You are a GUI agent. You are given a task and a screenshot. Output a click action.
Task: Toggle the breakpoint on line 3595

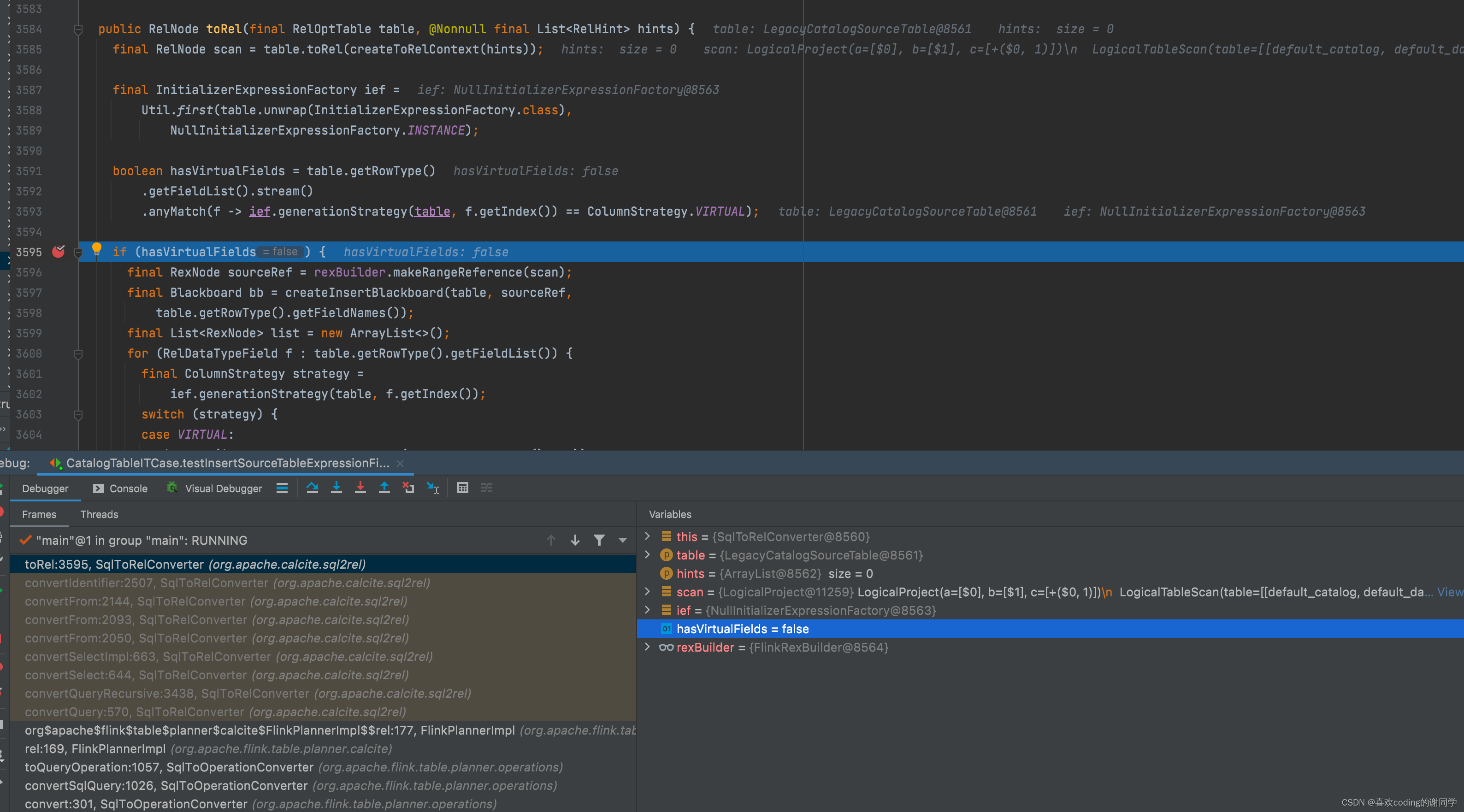[58, 252]
